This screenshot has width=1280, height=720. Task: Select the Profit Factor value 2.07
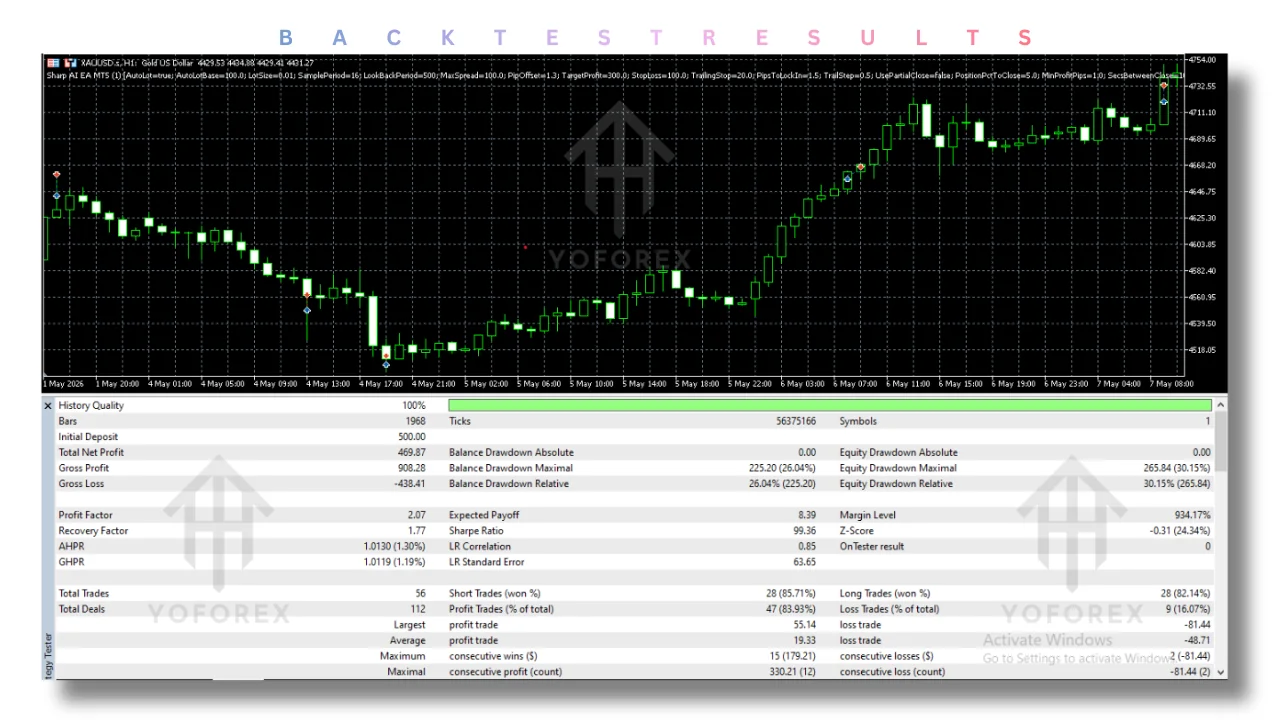[x=416, y=515]
